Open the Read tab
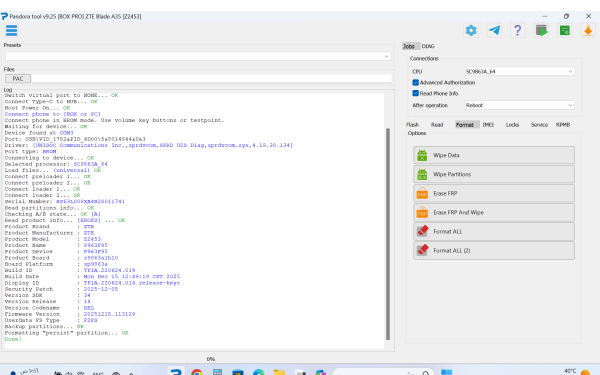Screen dimensions: 600x375 (x=437, y=125)
